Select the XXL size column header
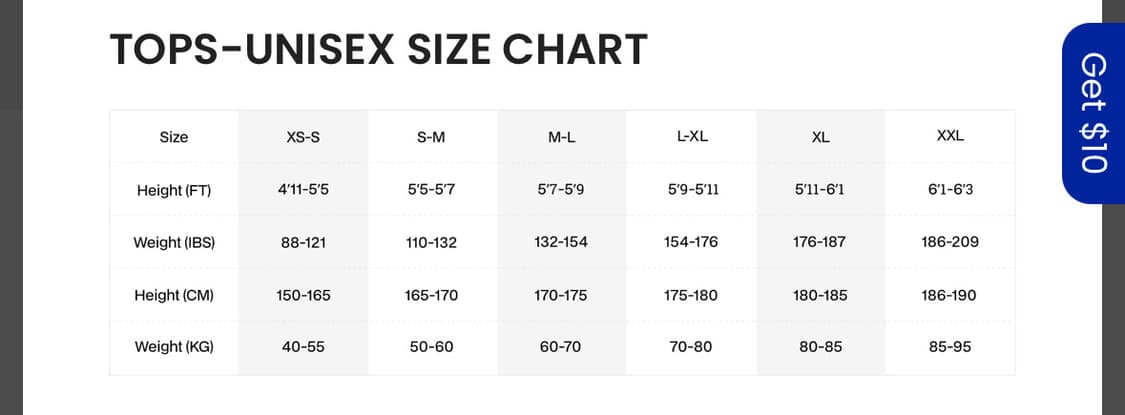 pyautogui.click(x=950, y=136)
